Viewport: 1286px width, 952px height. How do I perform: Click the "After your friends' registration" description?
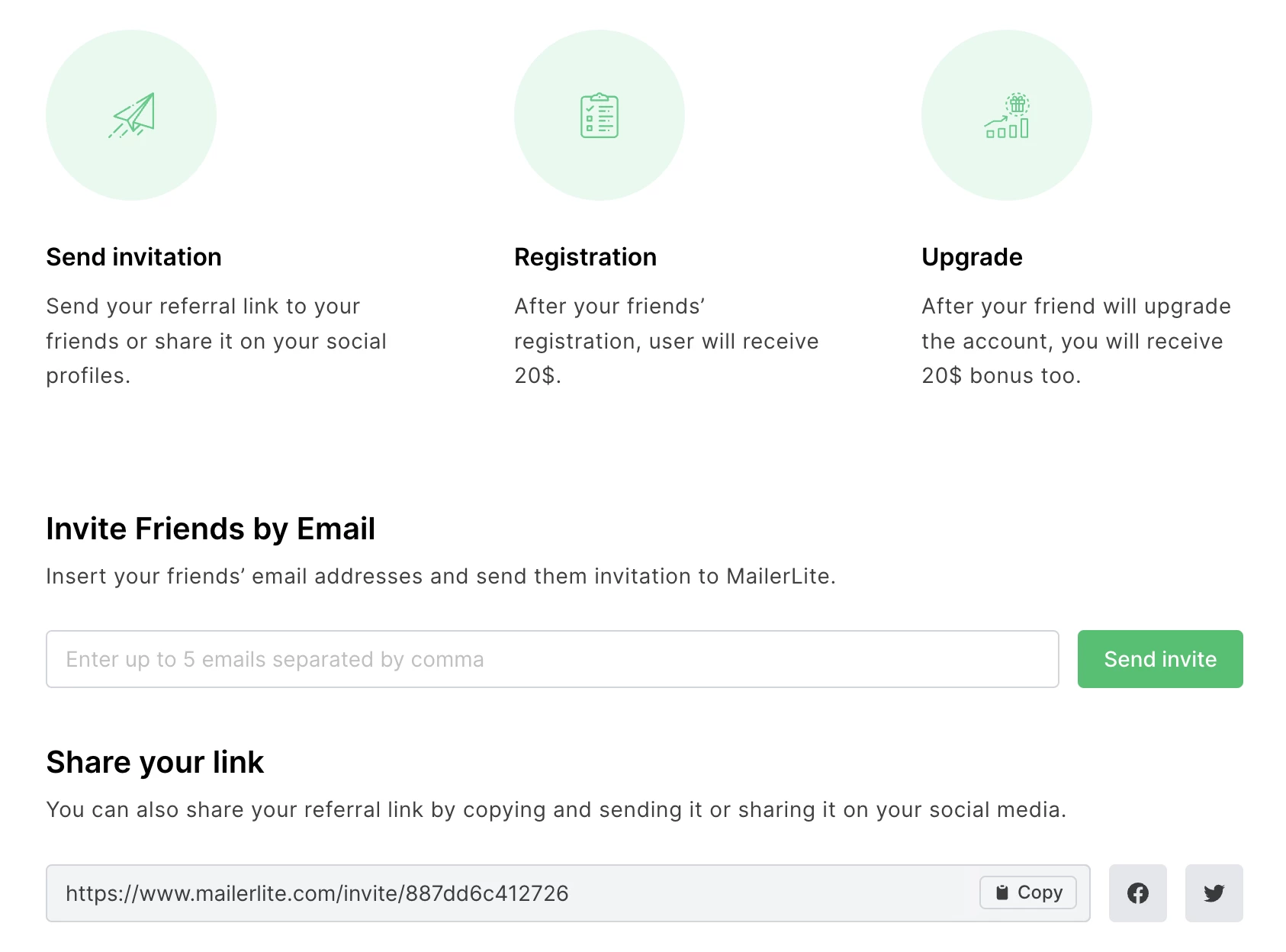click(666, 341)
